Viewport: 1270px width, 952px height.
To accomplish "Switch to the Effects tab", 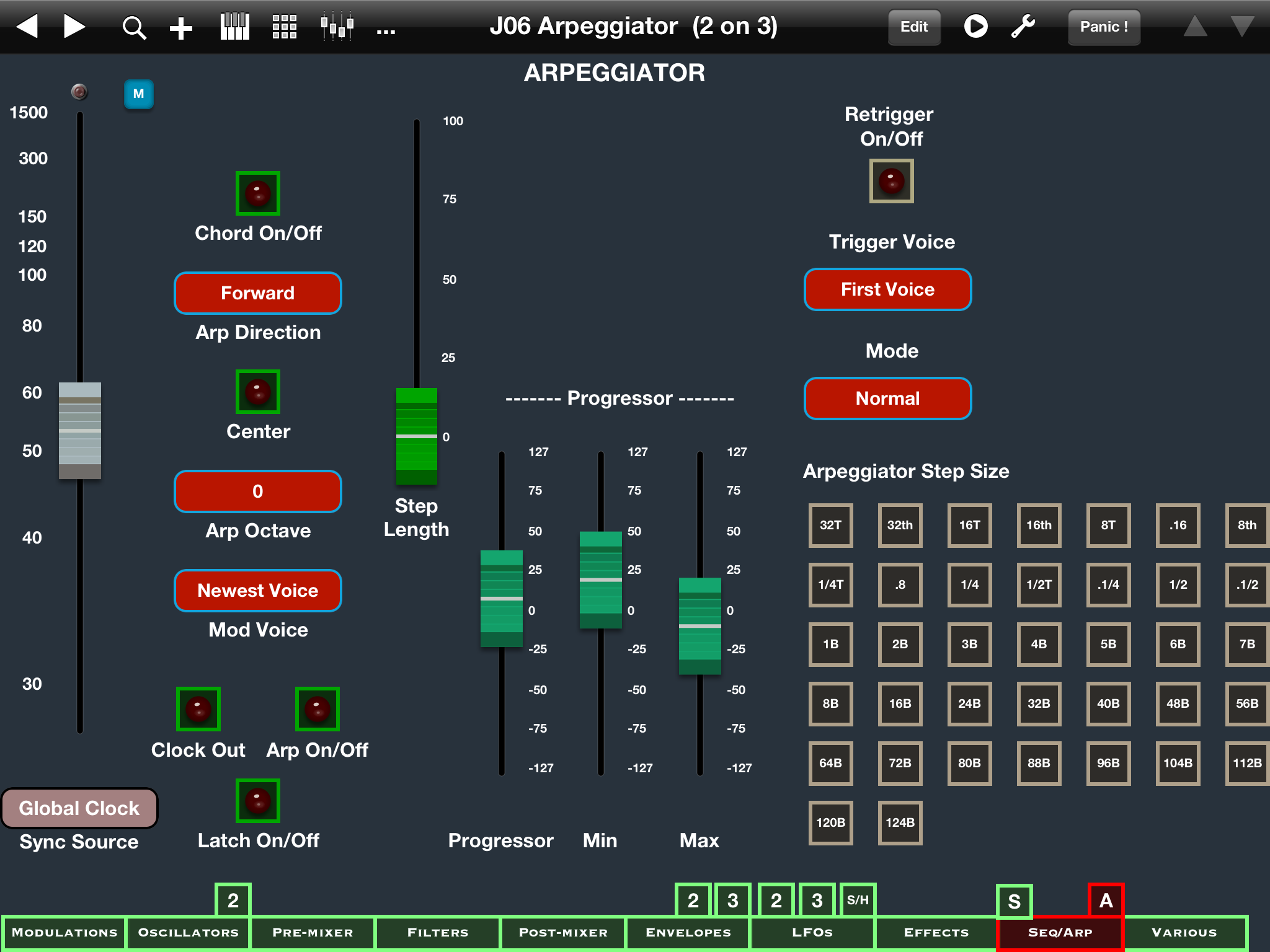I will click(936, 933).
